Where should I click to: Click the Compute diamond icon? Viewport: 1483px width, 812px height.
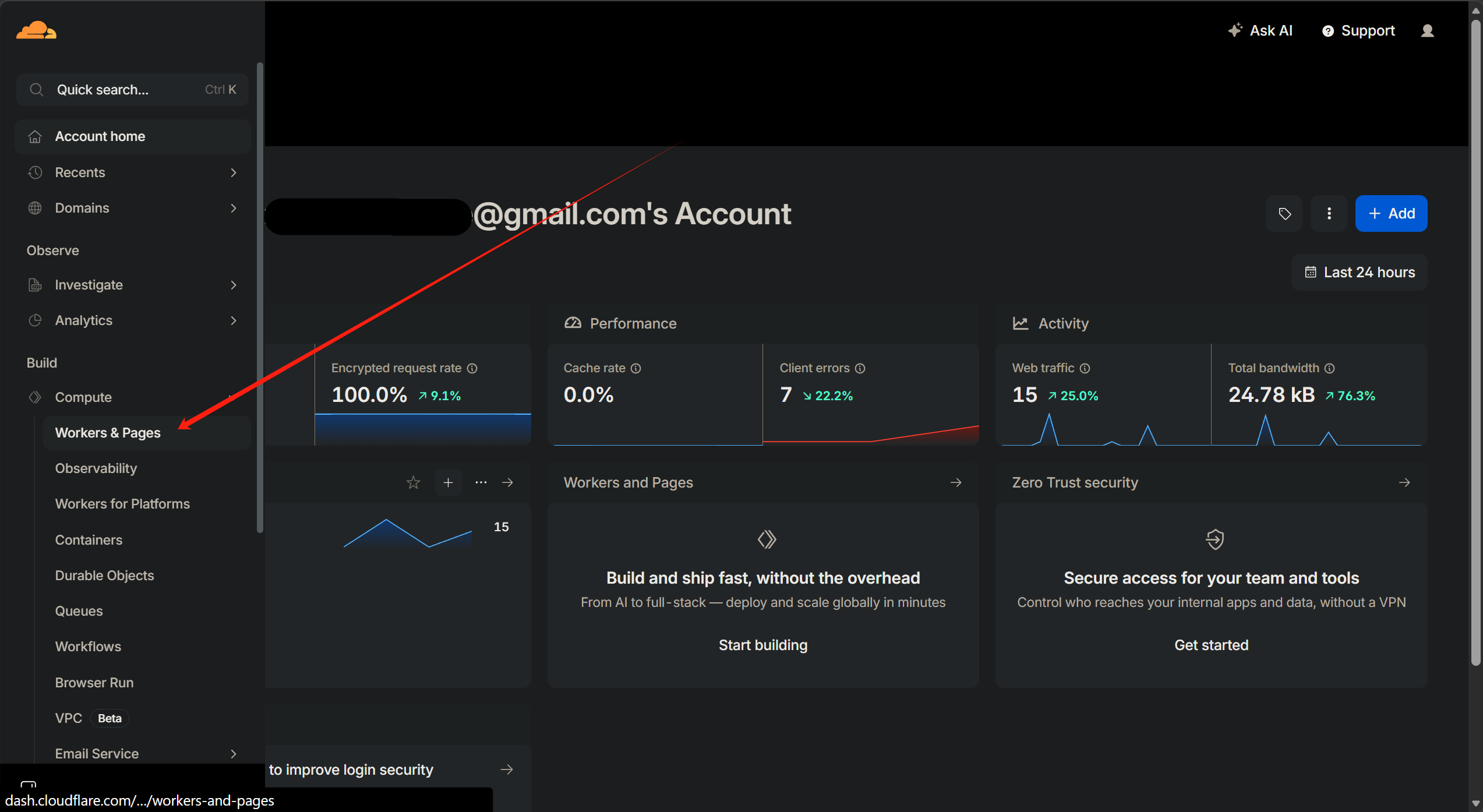pyautogui.click(x=35, y=397)
